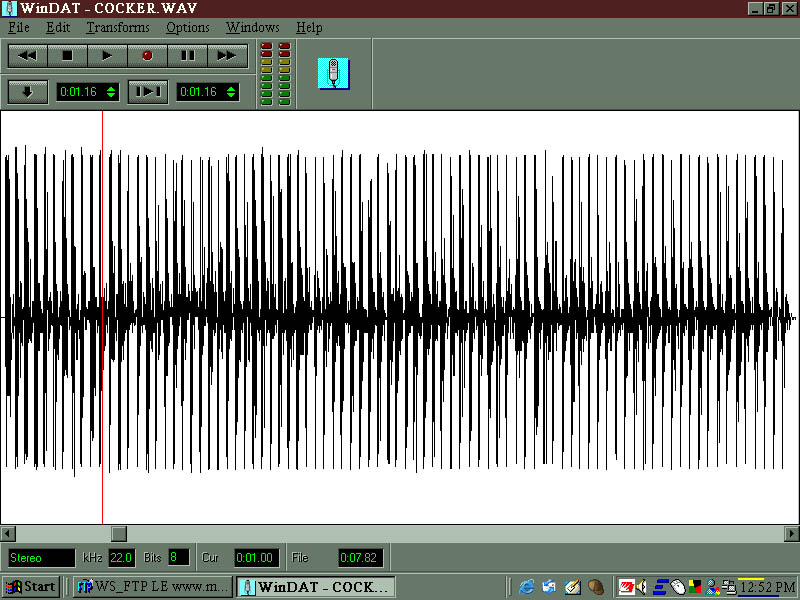Open the Transforms menu
Screen dimensions: 800x600
(x=118, y=27)
